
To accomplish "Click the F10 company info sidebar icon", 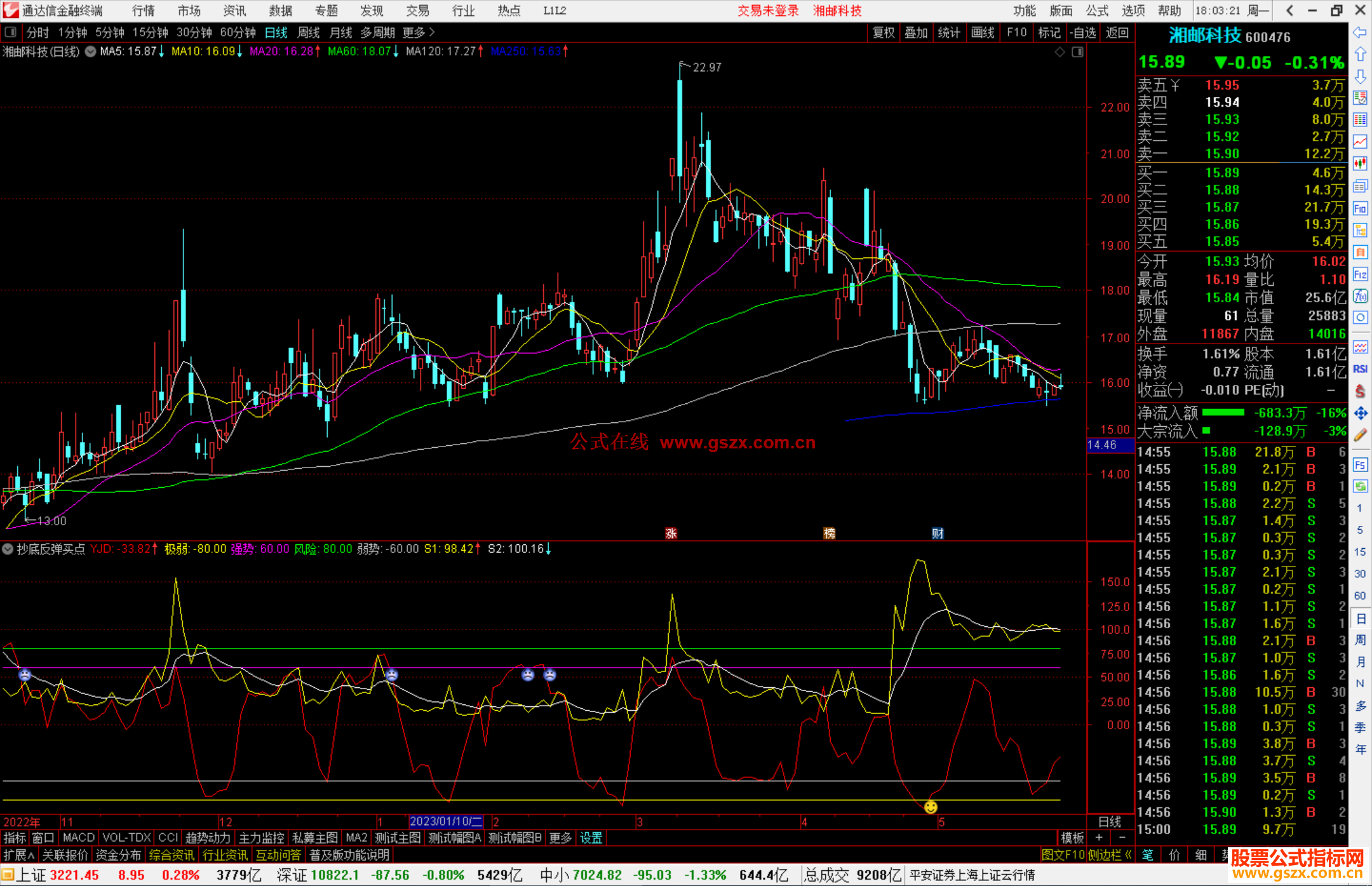I will click(1360, 208).
